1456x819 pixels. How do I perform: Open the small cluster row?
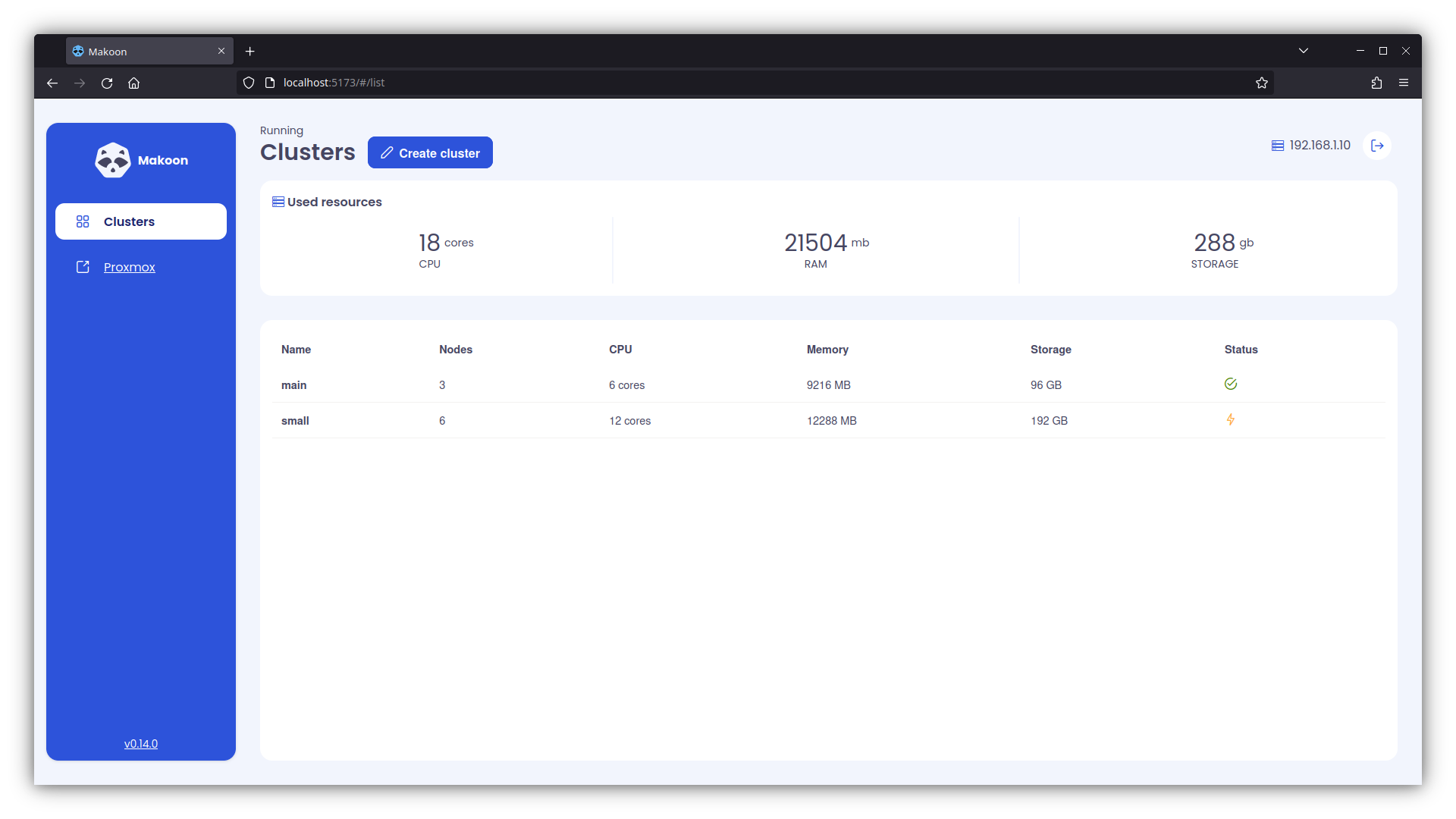click(x=295, y=421)
